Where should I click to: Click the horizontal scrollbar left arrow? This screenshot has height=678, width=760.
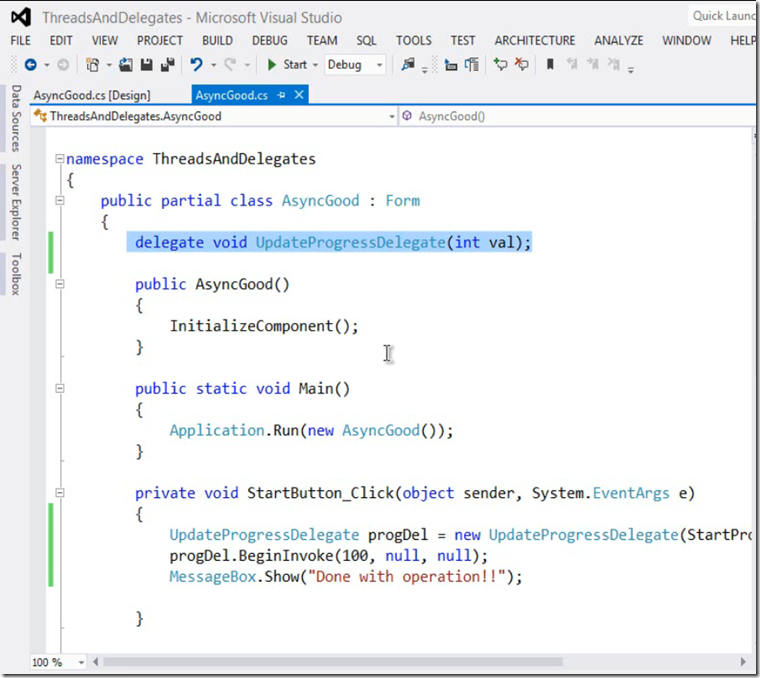(95, 662)
